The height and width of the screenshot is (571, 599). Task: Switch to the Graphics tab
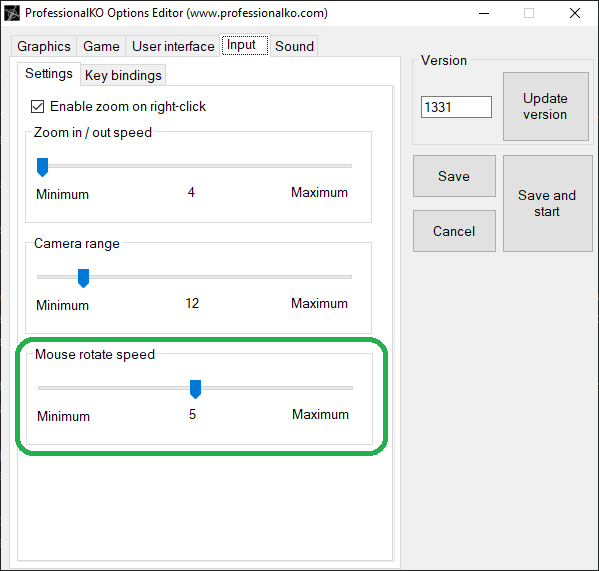point(44,46)
